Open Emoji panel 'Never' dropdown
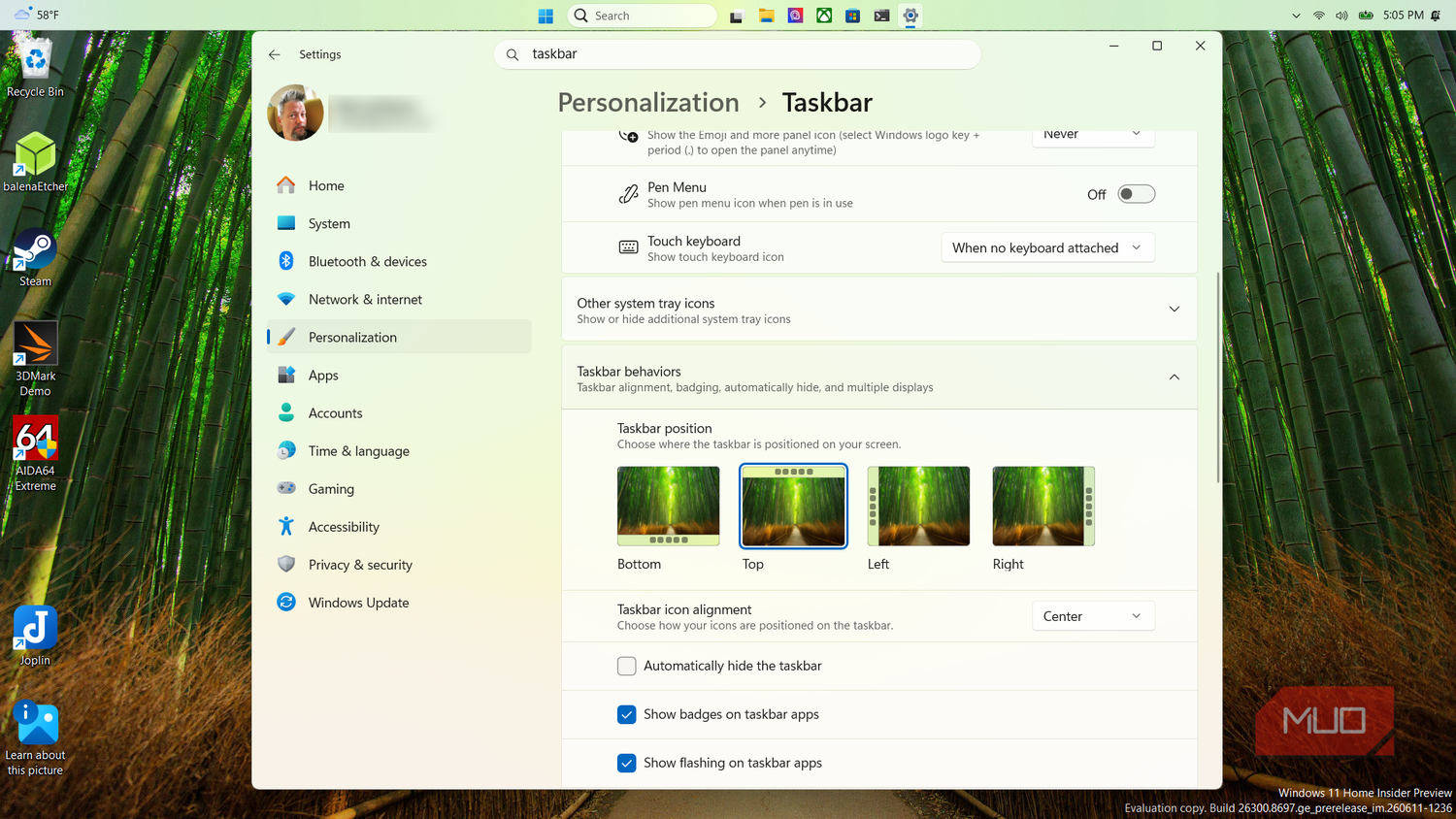Image resolution: width=1456 pixels, height=819 pixels. 1093,136
